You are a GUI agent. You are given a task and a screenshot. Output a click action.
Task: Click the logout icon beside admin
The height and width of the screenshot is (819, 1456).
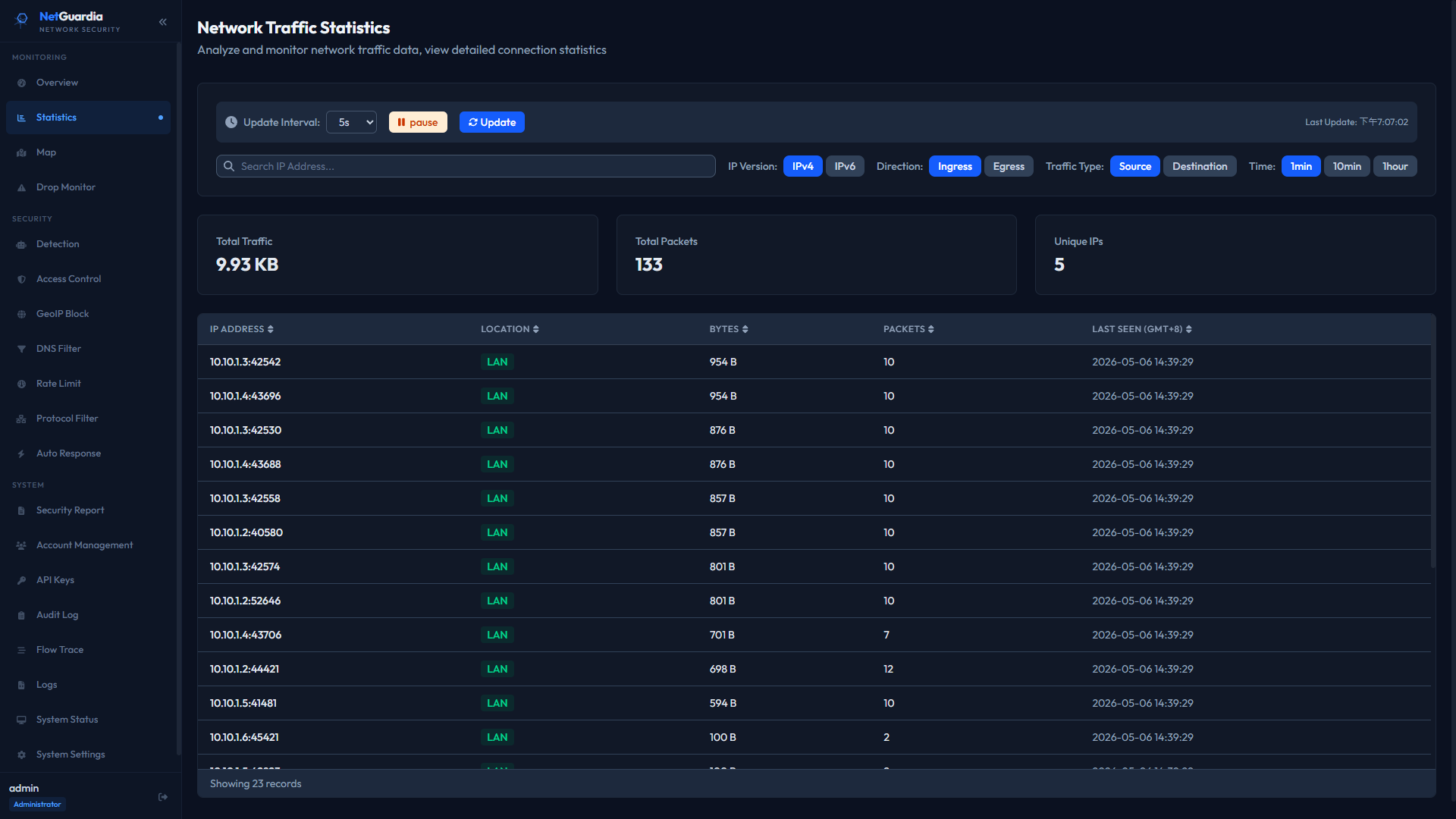pyautogui.click(x=162, y=797)
